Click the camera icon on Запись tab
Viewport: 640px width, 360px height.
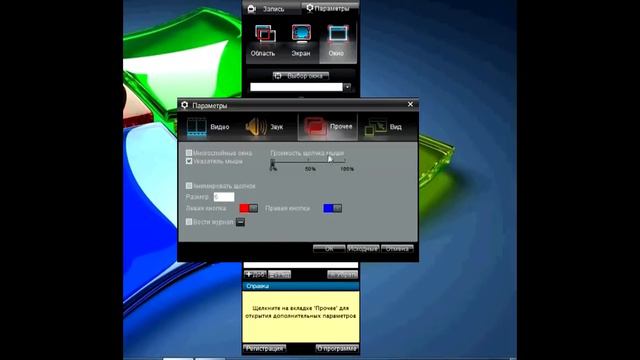coord(252,9)
